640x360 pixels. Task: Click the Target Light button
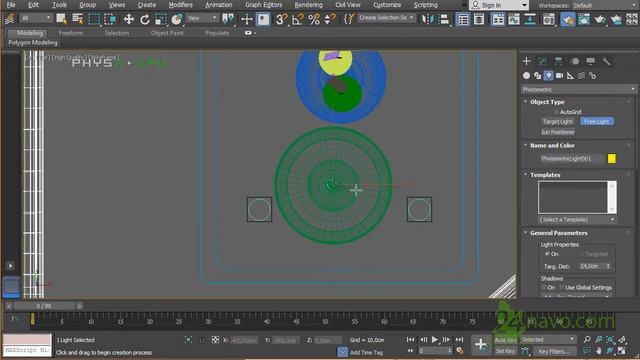point(558,122)
